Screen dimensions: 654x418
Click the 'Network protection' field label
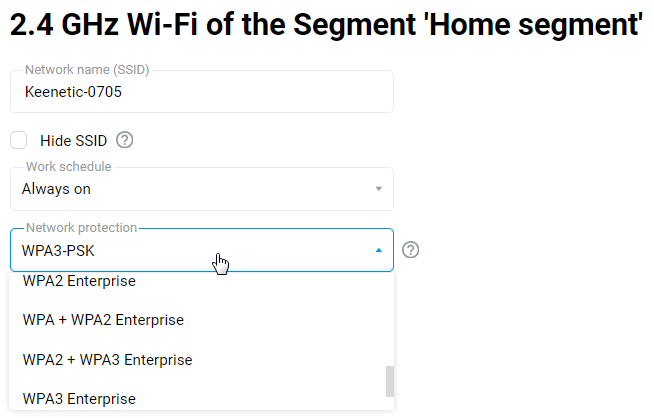click(81, 228)
